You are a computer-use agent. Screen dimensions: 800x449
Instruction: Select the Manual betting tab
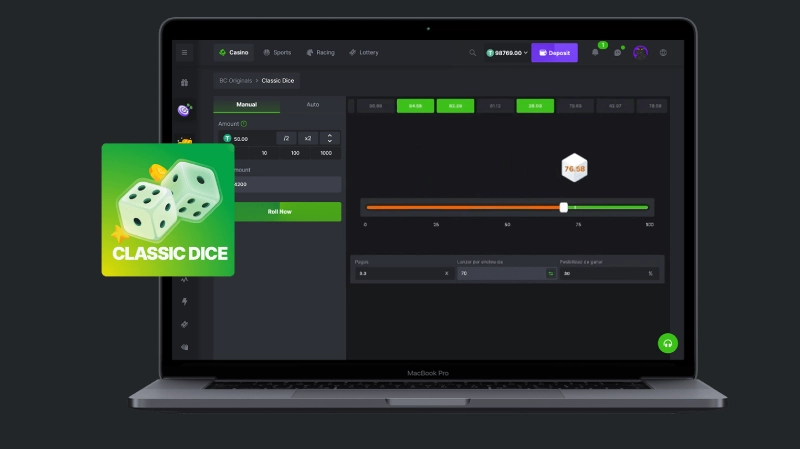point(246,104)
